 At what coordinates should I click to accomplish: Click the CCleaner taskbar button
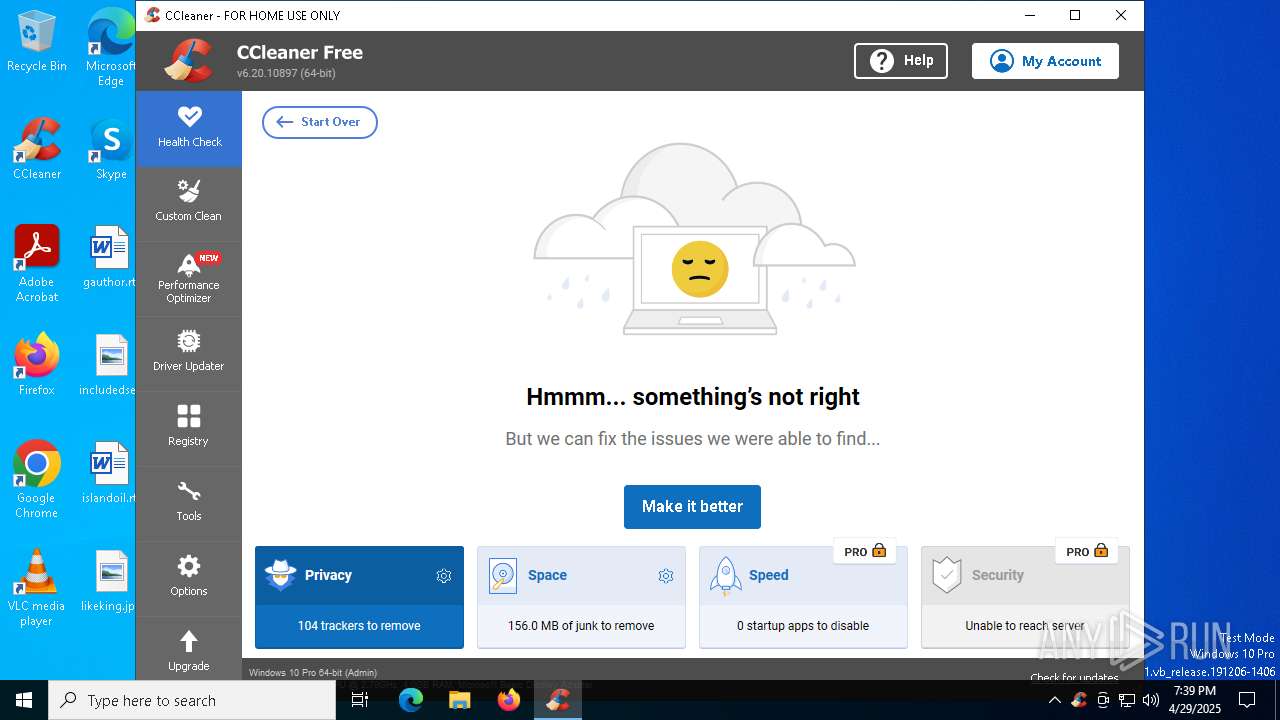(x=558, y=700)
